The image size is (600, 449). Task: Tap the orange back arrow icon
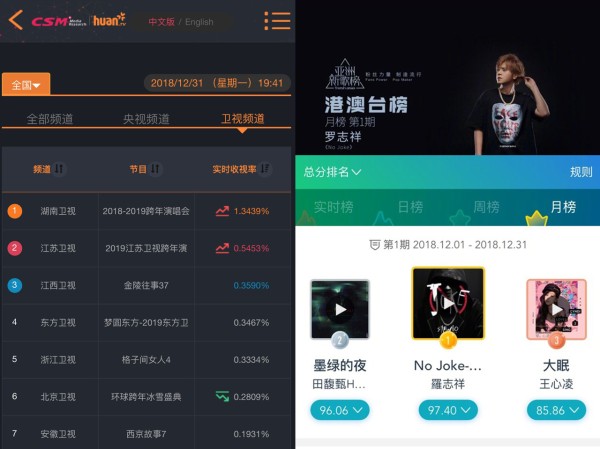pyautogui.click(x=16, y=20)
